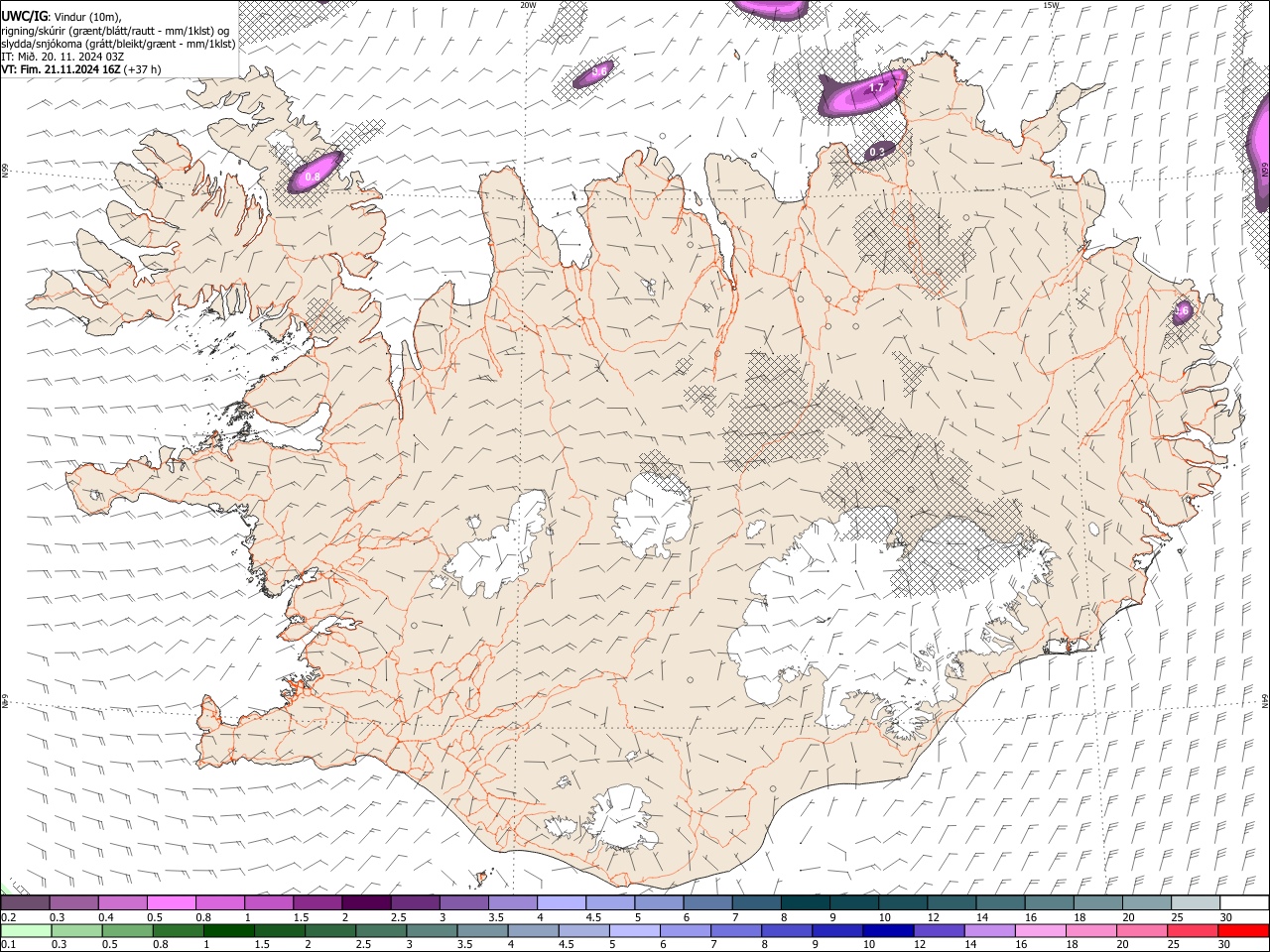
Task: Select the light periwinkle 4 swatch, upper scale
Action: pyautogui.click(x=561, y=902)
